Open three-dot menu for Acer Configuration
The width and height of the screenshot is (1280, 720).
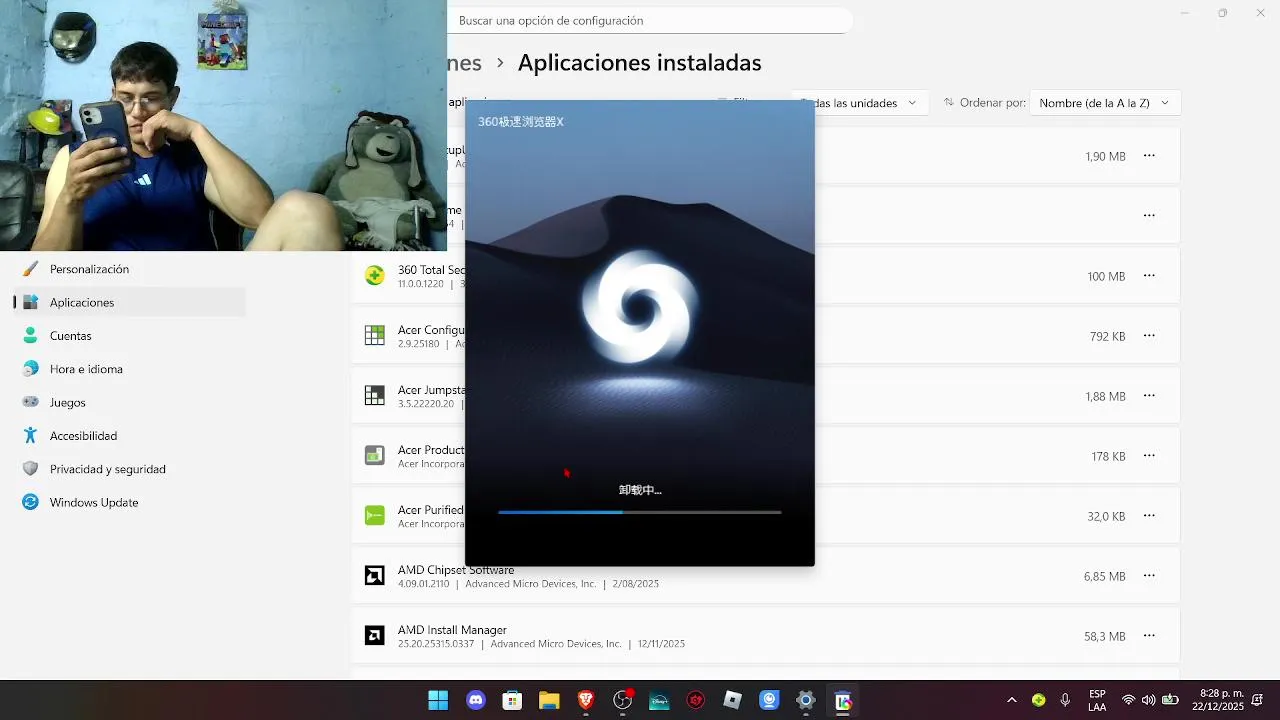(x=1149, y=336)
